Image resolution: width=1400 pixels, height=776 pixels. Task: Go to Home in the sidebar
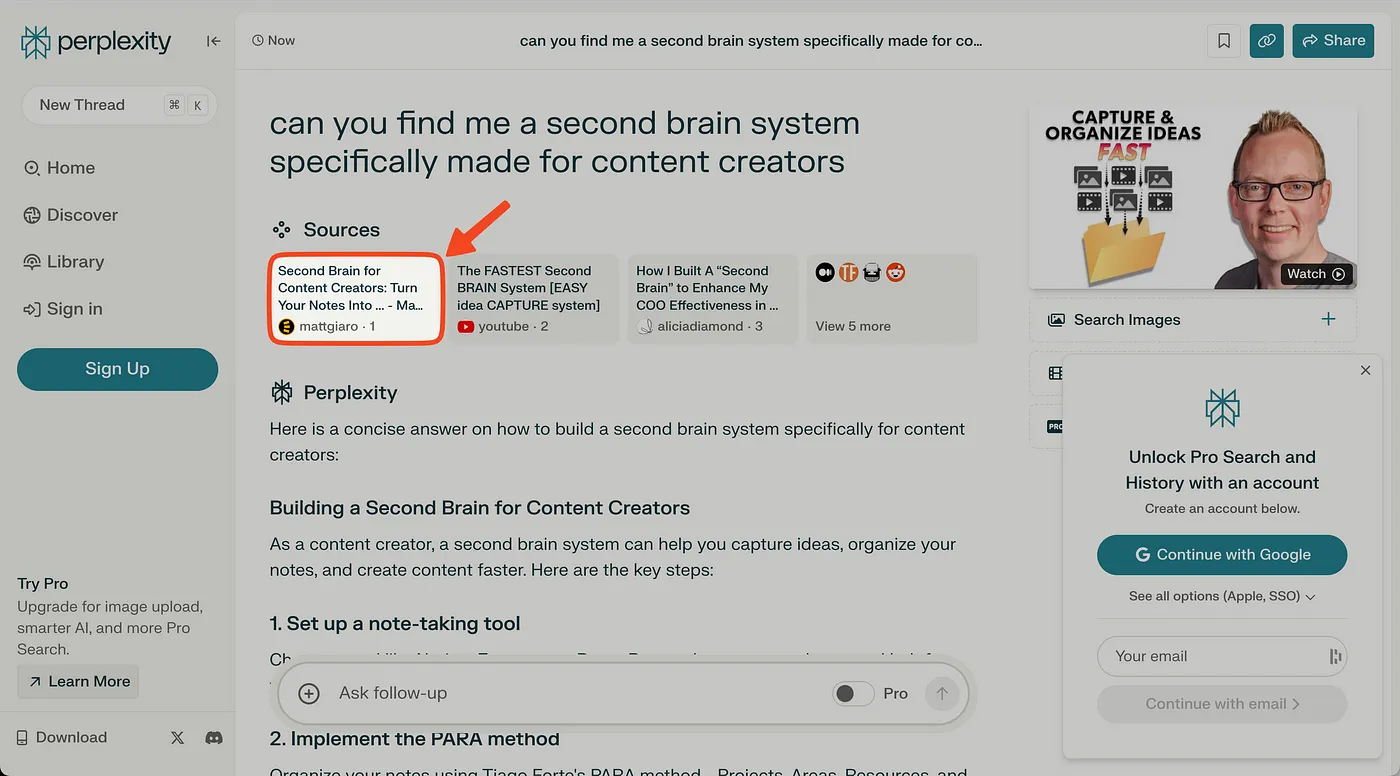point(60,168)
